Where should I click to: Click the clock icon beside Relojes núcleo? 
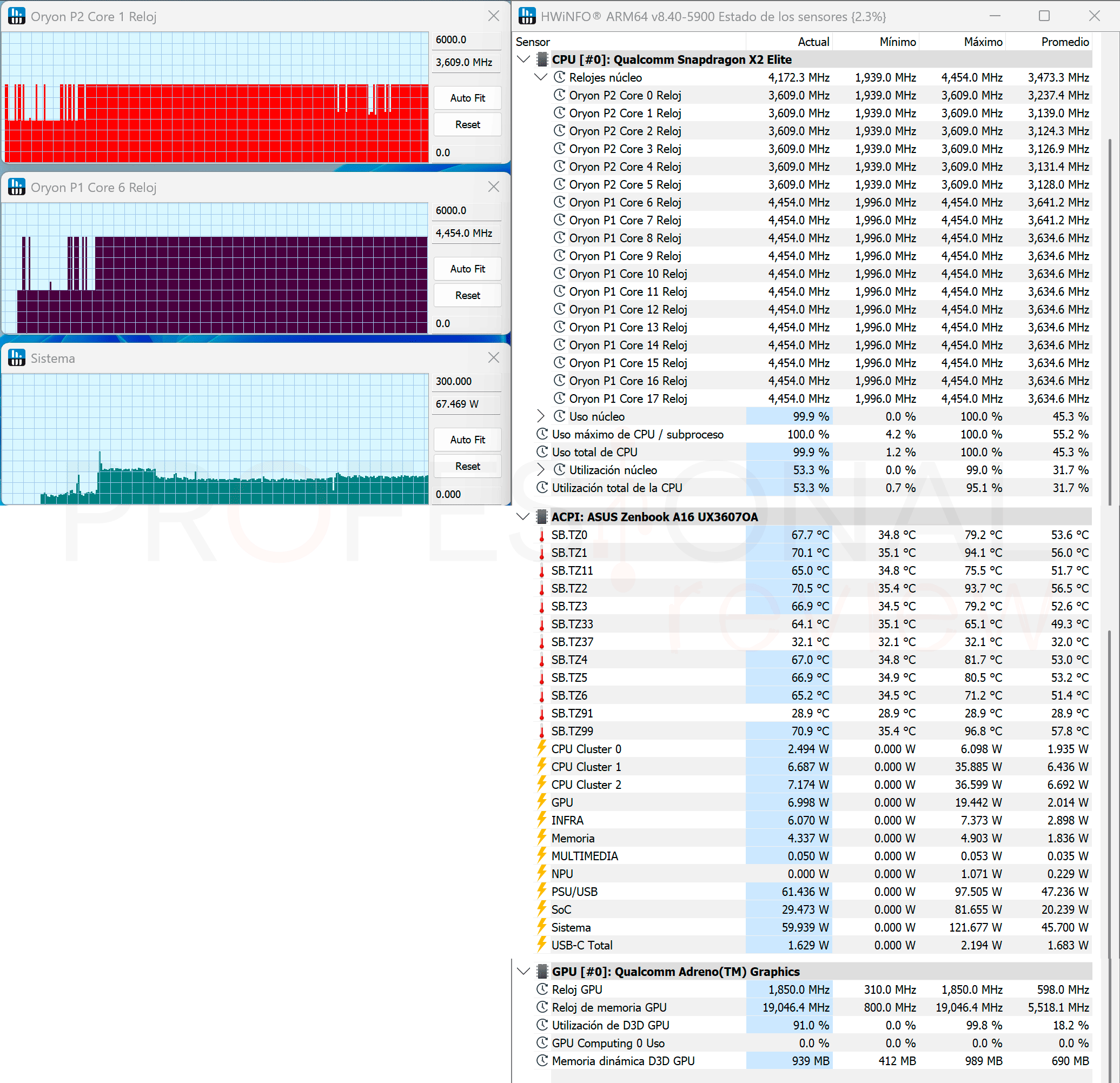(559, 77)
